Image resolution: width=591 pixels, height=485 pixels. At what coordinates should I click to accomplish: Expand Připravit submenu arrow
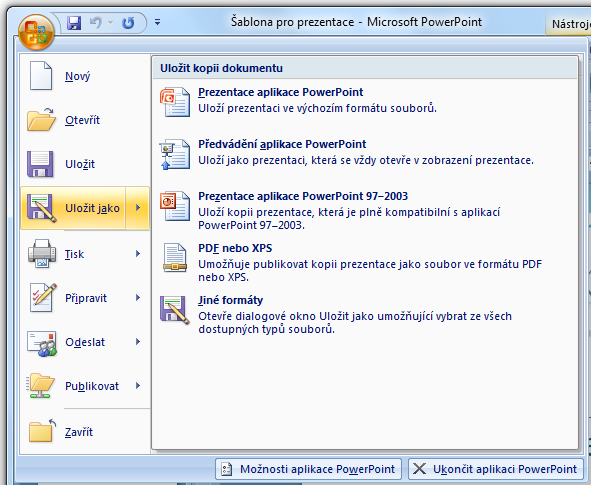(x=138, y=298)
